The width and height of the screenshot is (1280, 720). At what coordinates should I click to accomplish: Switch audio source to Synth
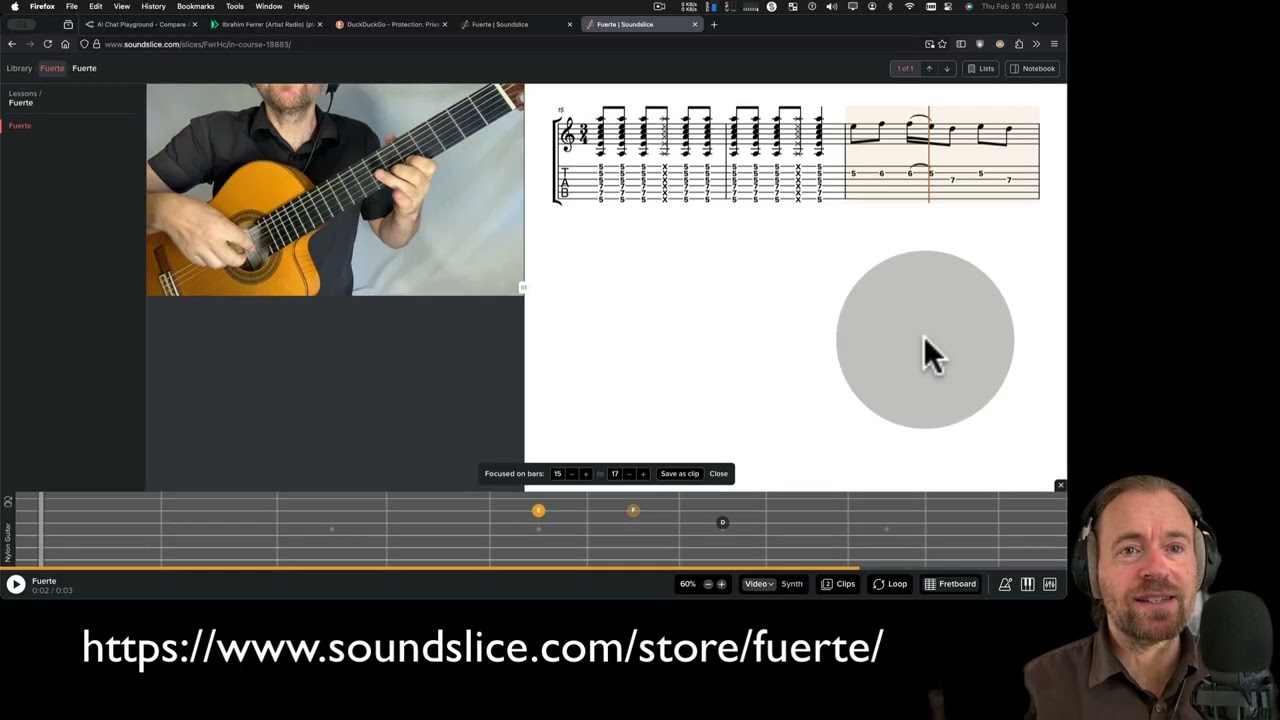point(792,584)
